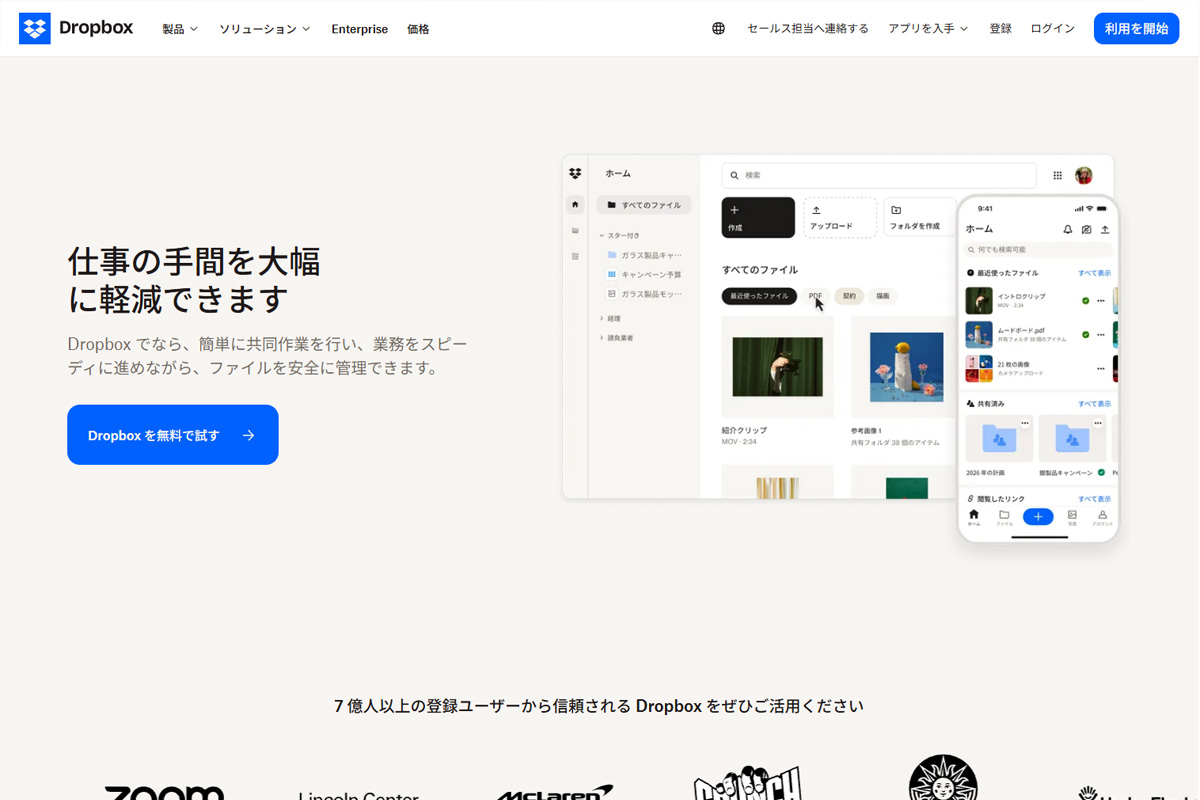Click the McLaren customer logo
1200x800 pixels.
[555, 793]
